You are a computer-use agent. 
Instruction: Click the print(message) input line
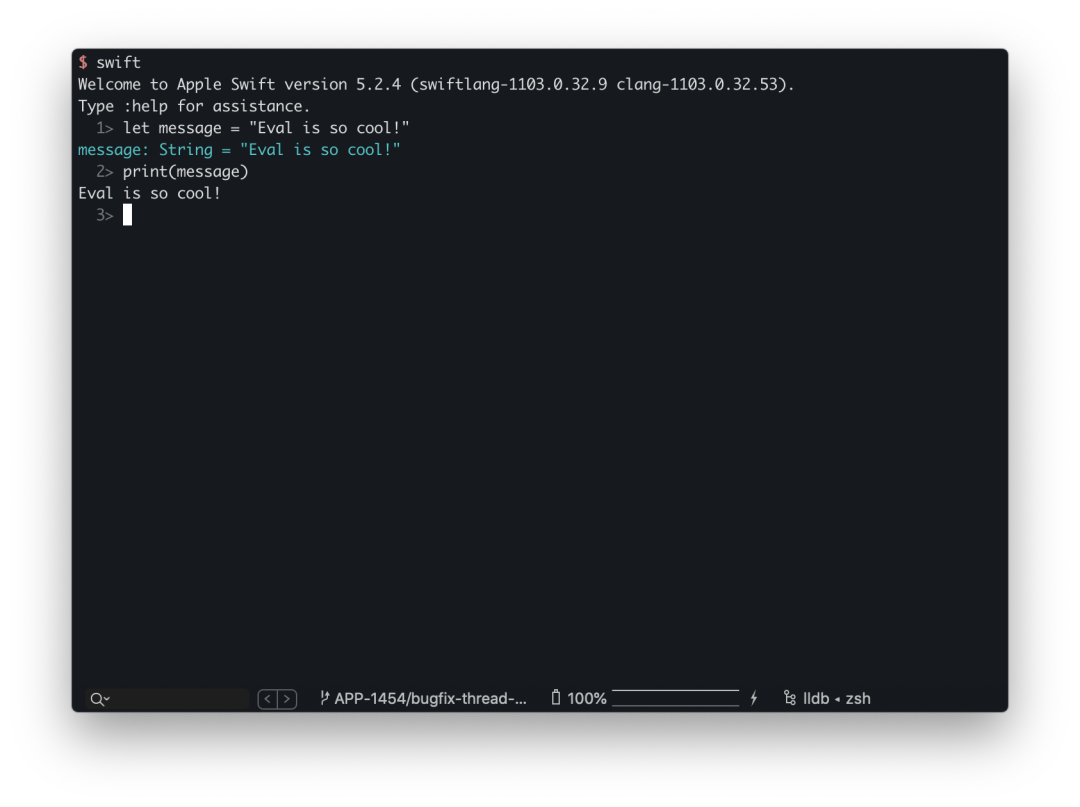pyautogui.click(x=185, y=172)
